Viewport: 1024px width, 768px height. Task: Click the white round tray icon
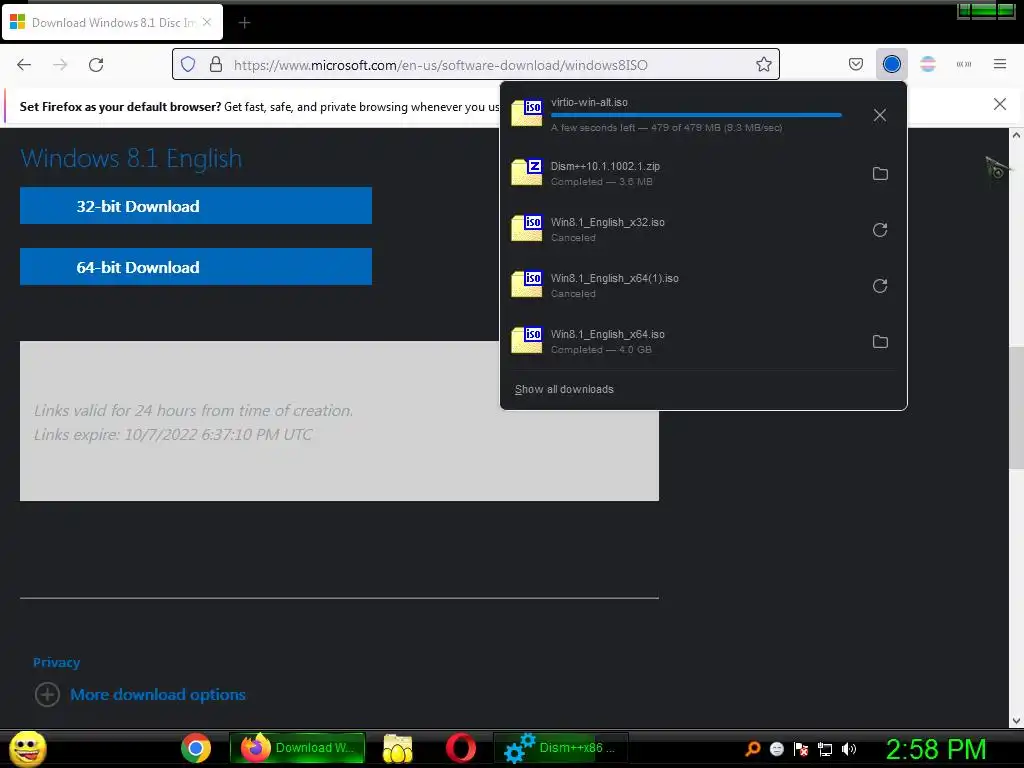(776, 749)
